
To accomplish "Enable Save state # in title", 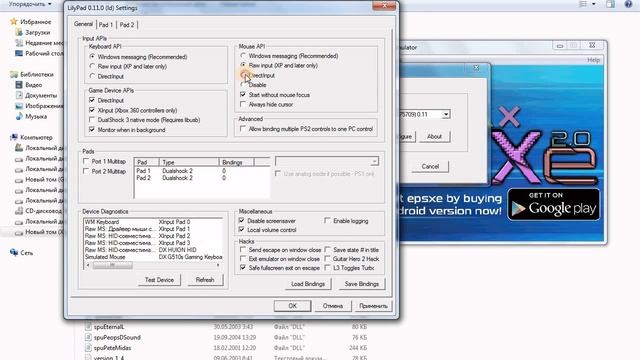I will [327, 249].
